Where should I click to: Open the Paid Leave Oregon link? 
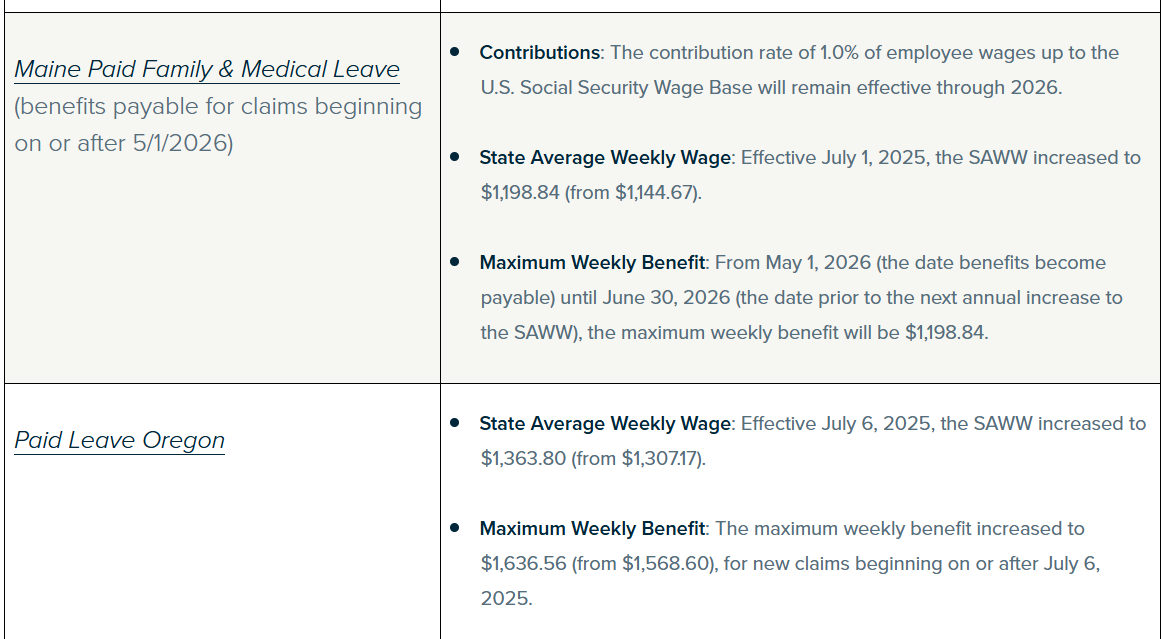[119, 440]
